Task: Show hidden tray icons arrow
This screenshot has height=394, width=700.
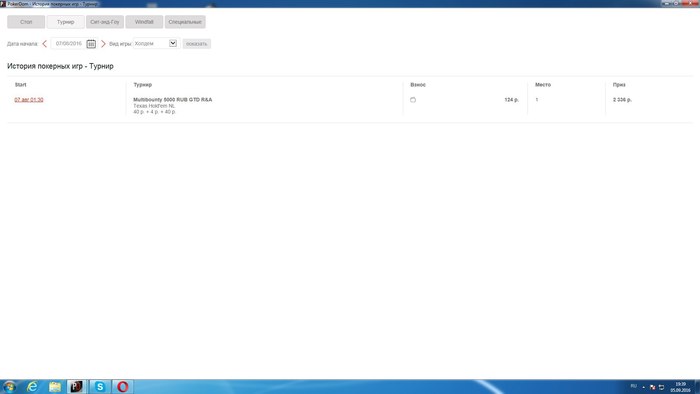Action: (644, 387)
